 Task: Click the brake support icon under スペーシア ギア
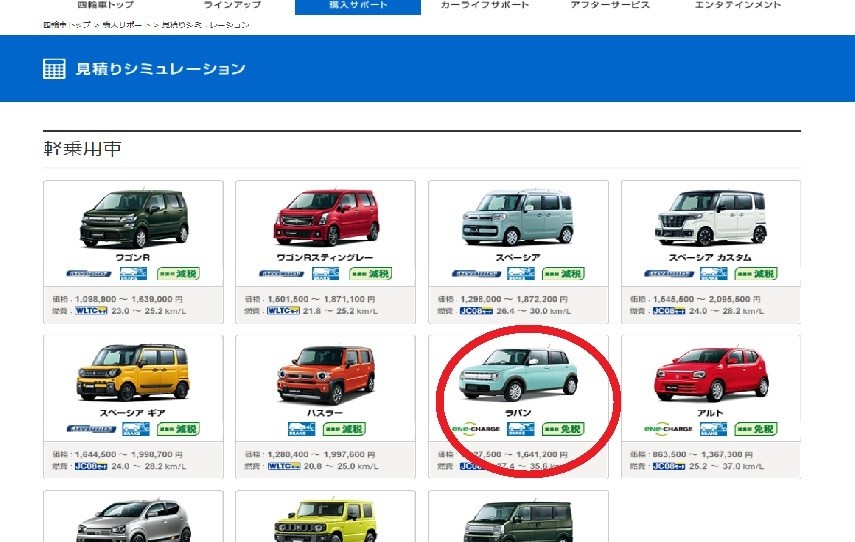click(x=136, y=429)
